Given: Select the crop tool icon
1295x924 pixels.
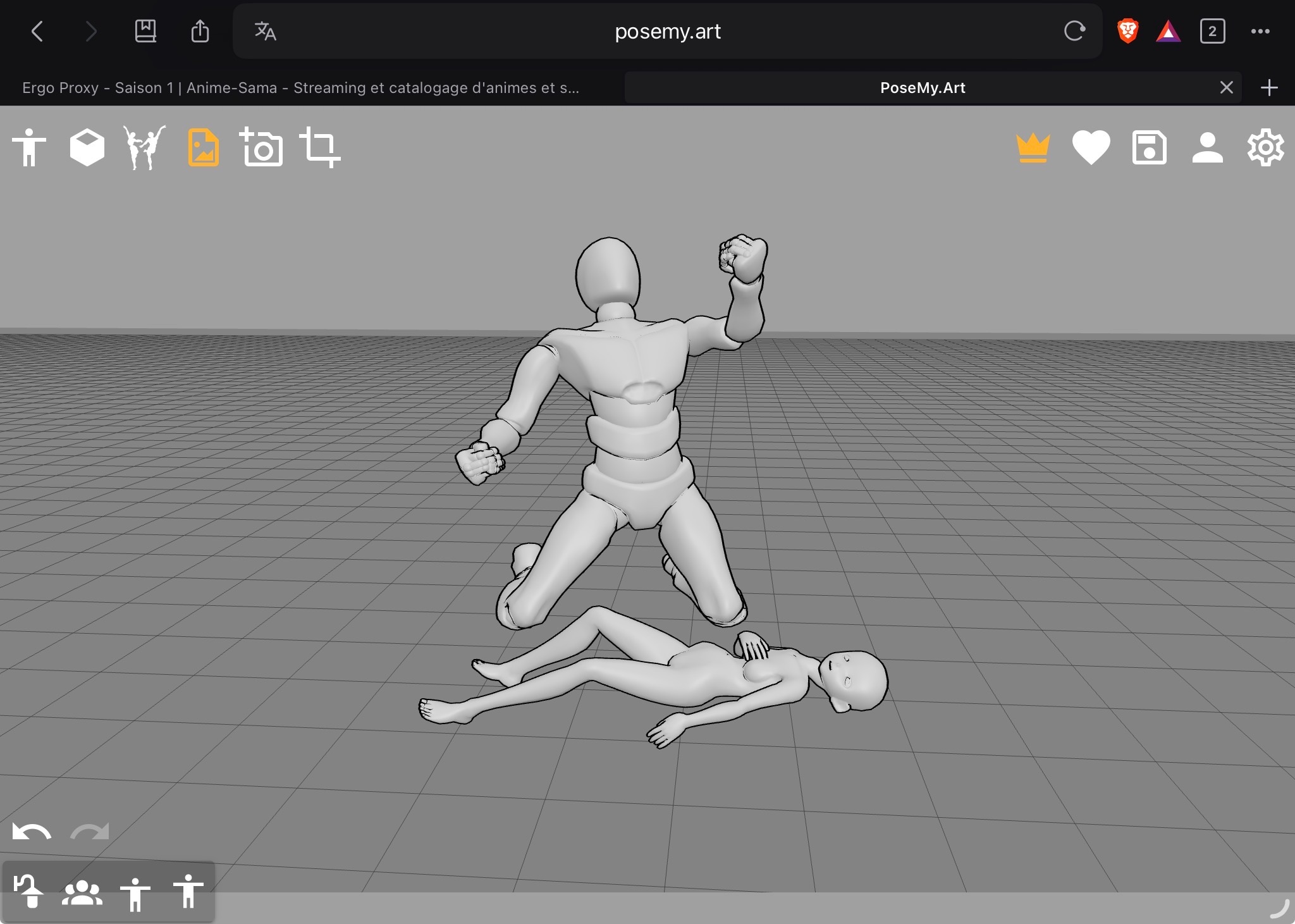Looking at the screenshot, I should pos(320,147).
